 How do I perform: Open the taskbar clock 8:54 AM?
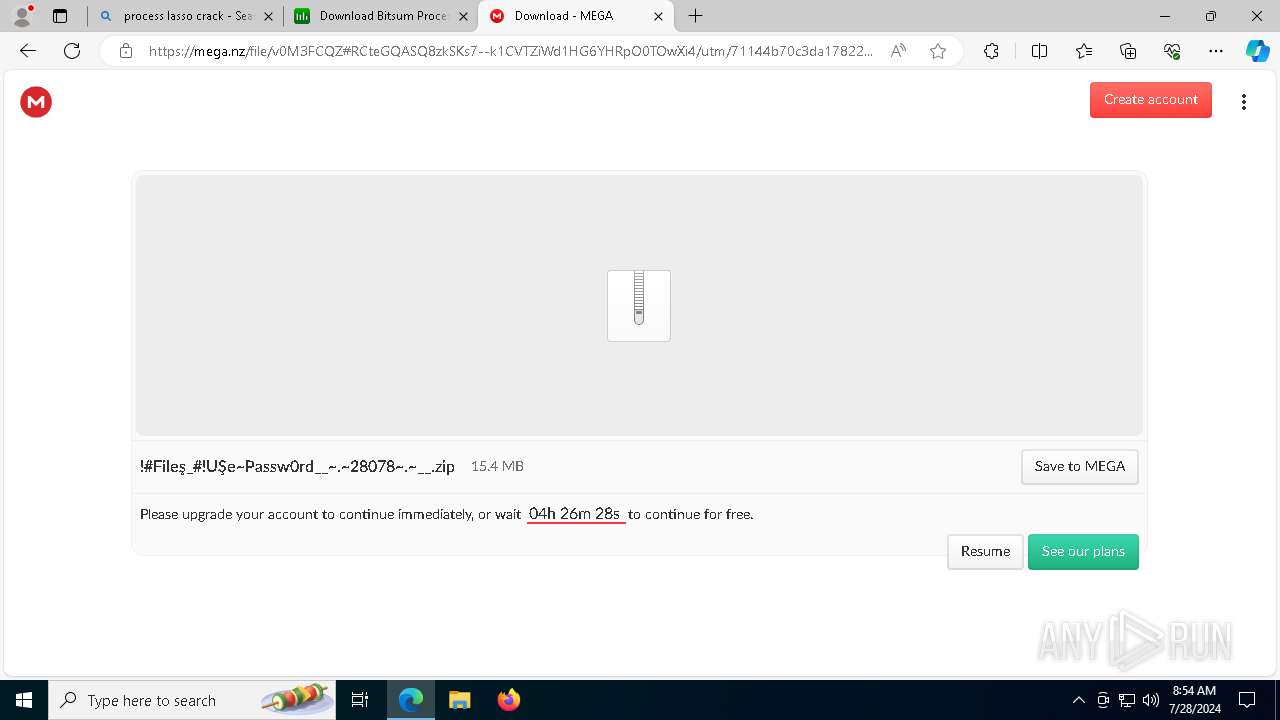(1194, 700)
